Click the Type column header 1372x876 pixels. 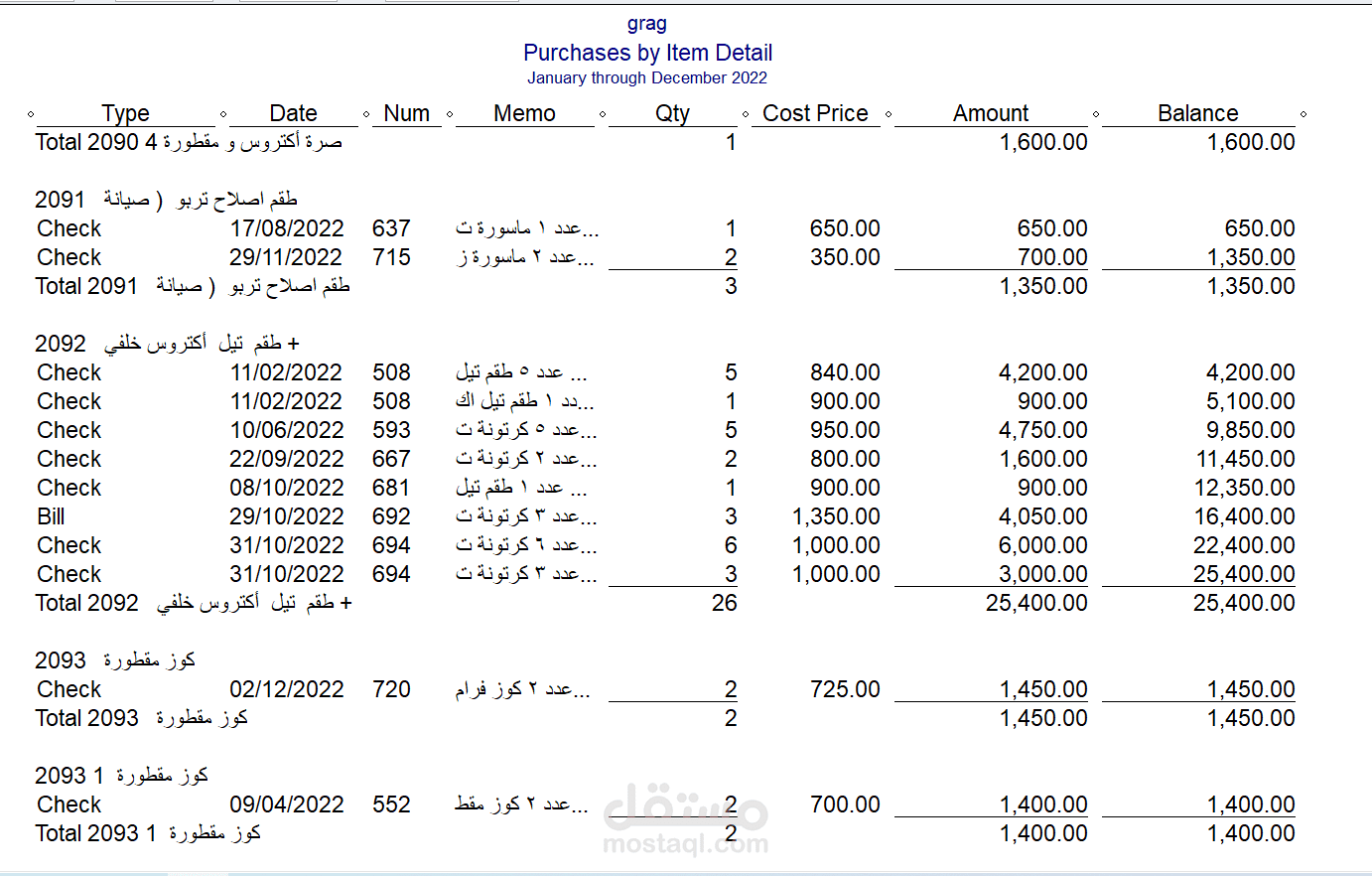125,113
